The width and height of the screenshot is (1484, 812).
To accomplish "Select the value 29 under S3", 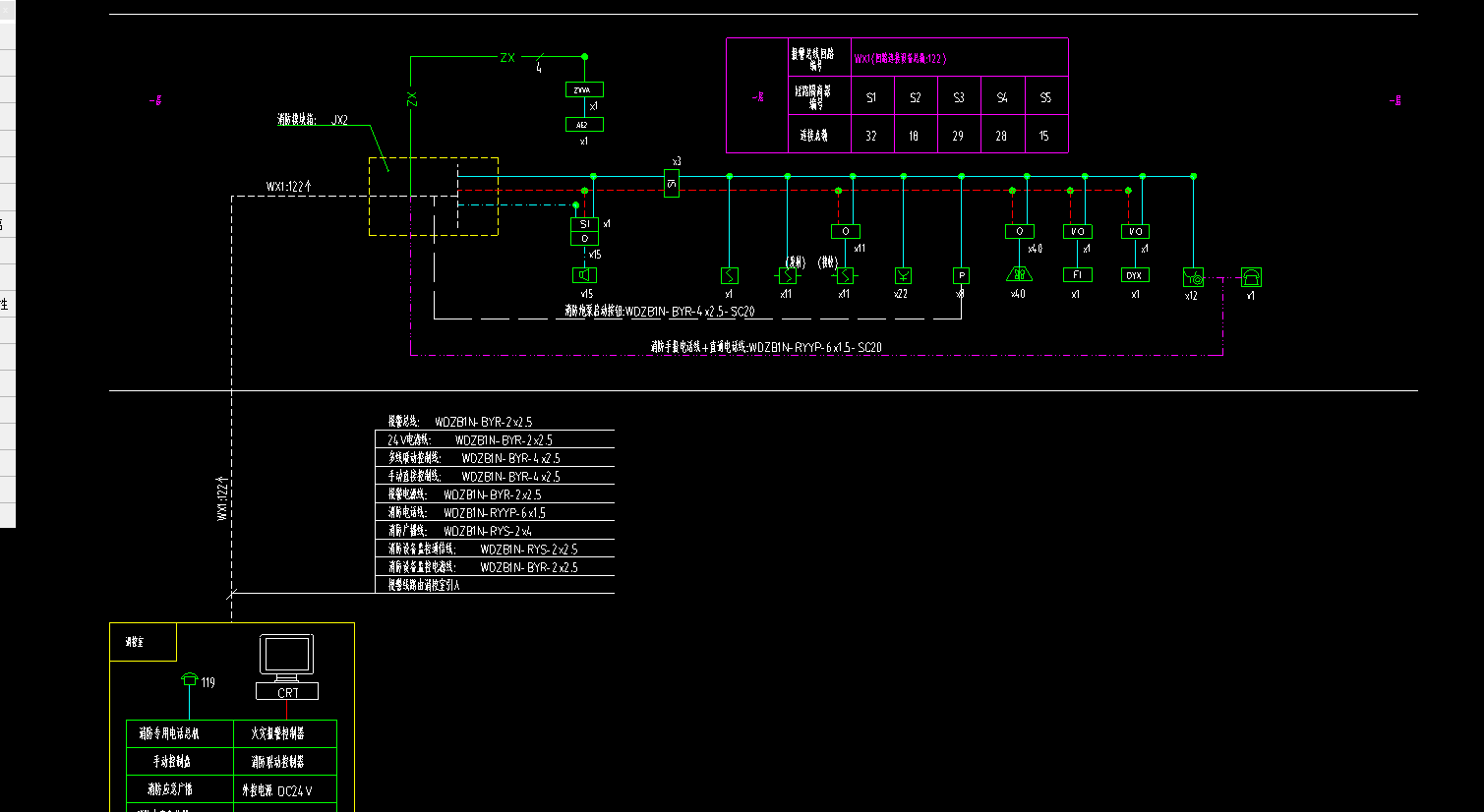I will pos(958,136).
